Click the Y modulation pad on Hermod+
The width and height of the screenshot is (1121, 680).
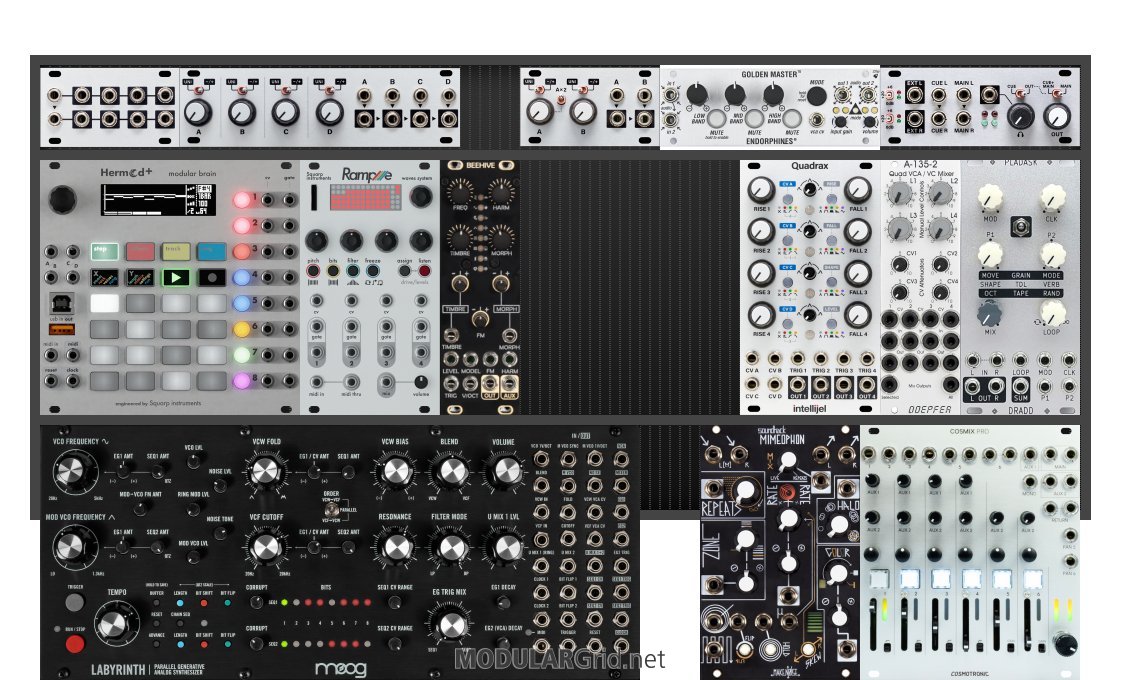click(x=140, y=277)
